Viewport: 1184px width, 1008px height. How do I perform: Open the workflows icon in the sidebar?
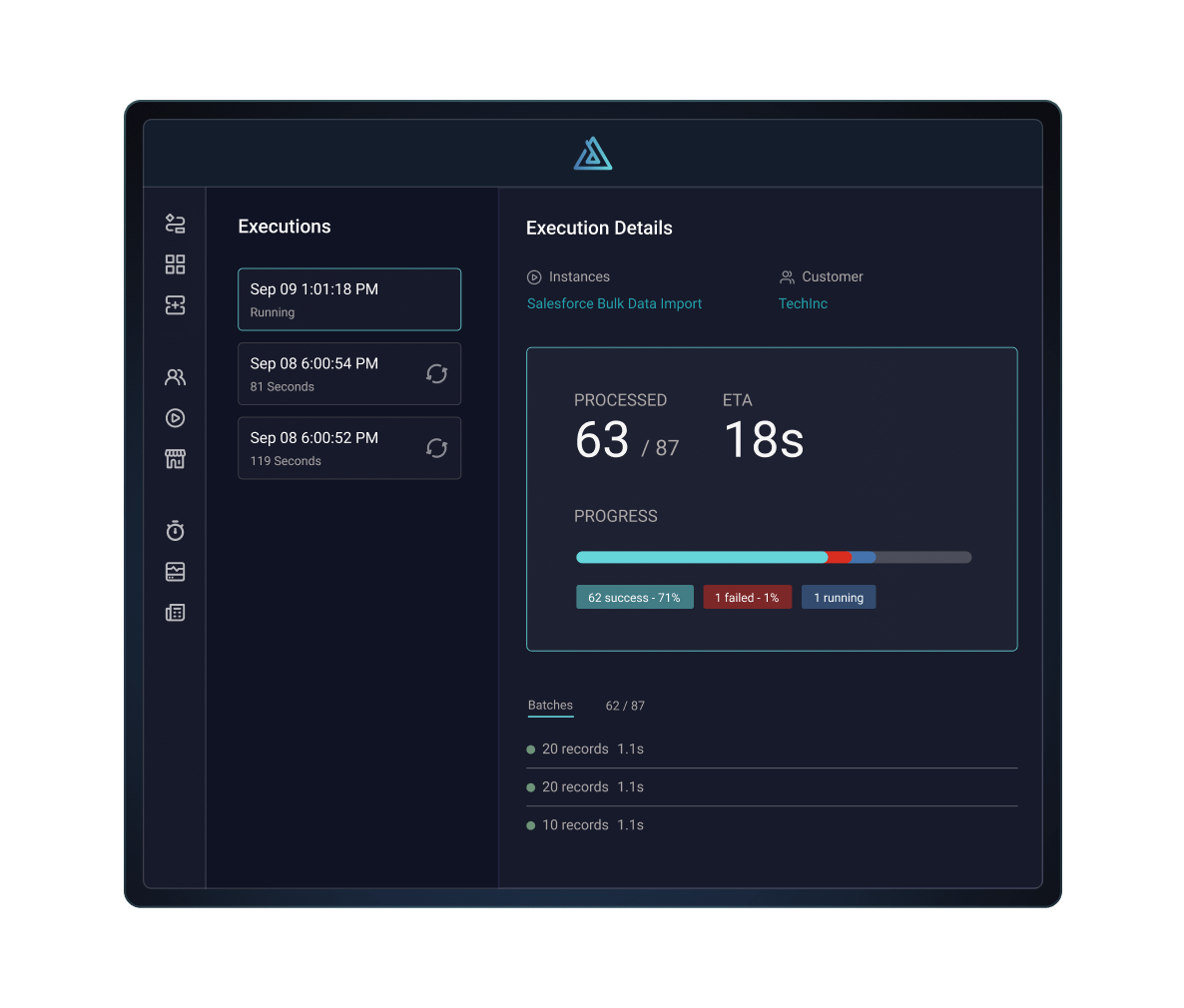pos(175,224)
